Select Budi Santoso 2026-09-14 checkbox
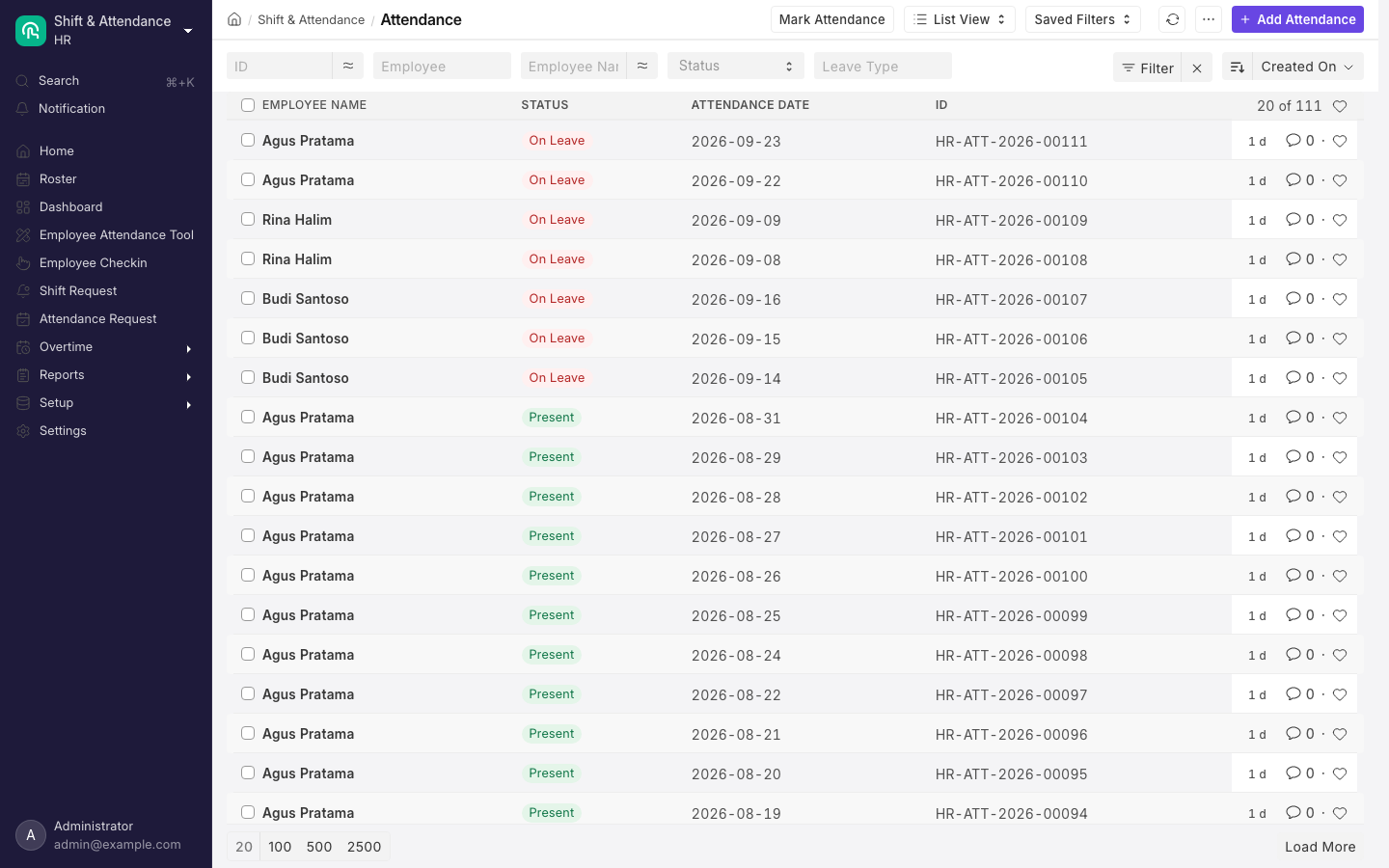 click(248, 377)
